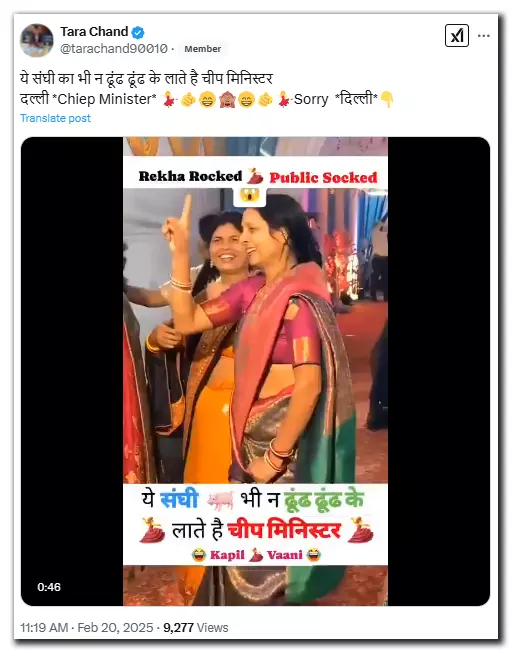Click the Rekha Rocked video caption
517x658 pixels.
[x=190, y=176]
